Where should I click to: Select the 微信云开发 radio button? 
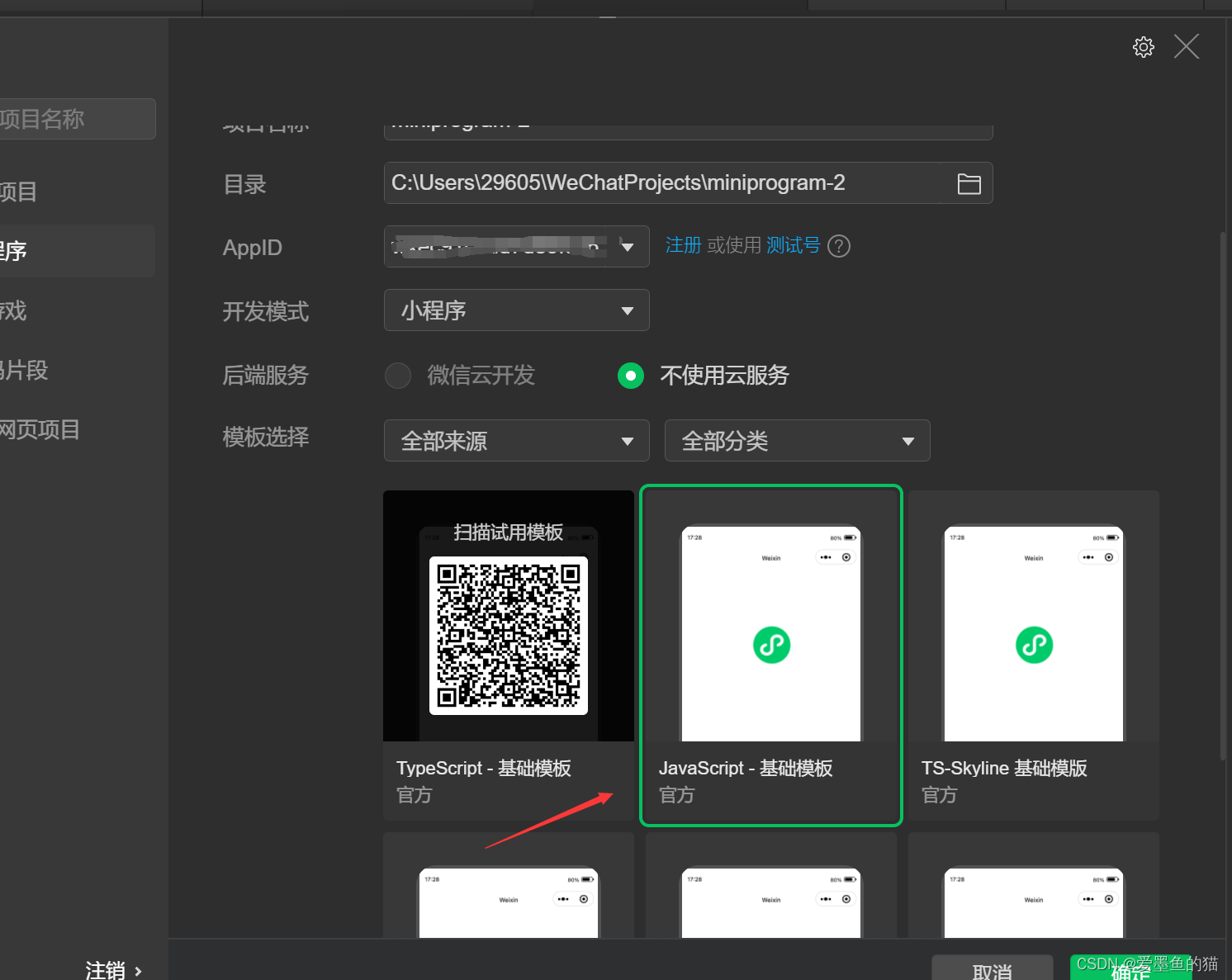[398, 376]
